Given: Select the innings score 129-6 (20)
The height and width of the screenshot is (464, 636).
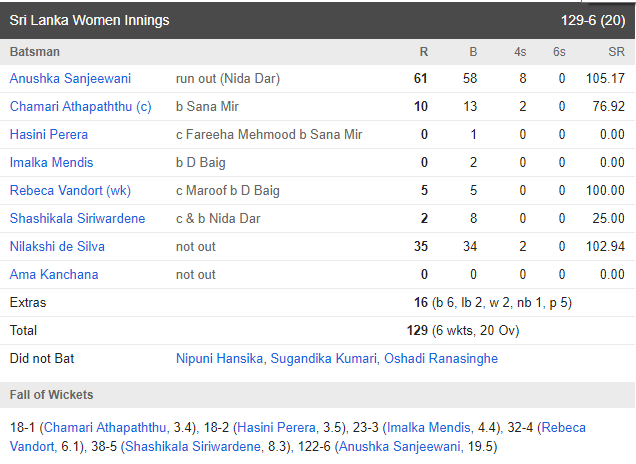Looking at the screenshot, I should click(593, 20).
